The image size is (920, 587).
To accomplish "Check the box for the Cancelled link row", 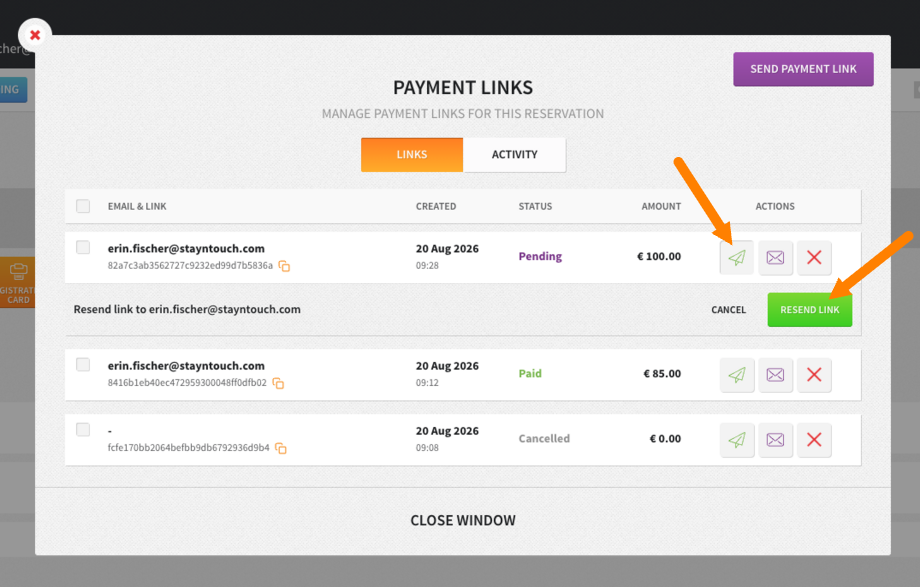I will (x=83, y=430).
